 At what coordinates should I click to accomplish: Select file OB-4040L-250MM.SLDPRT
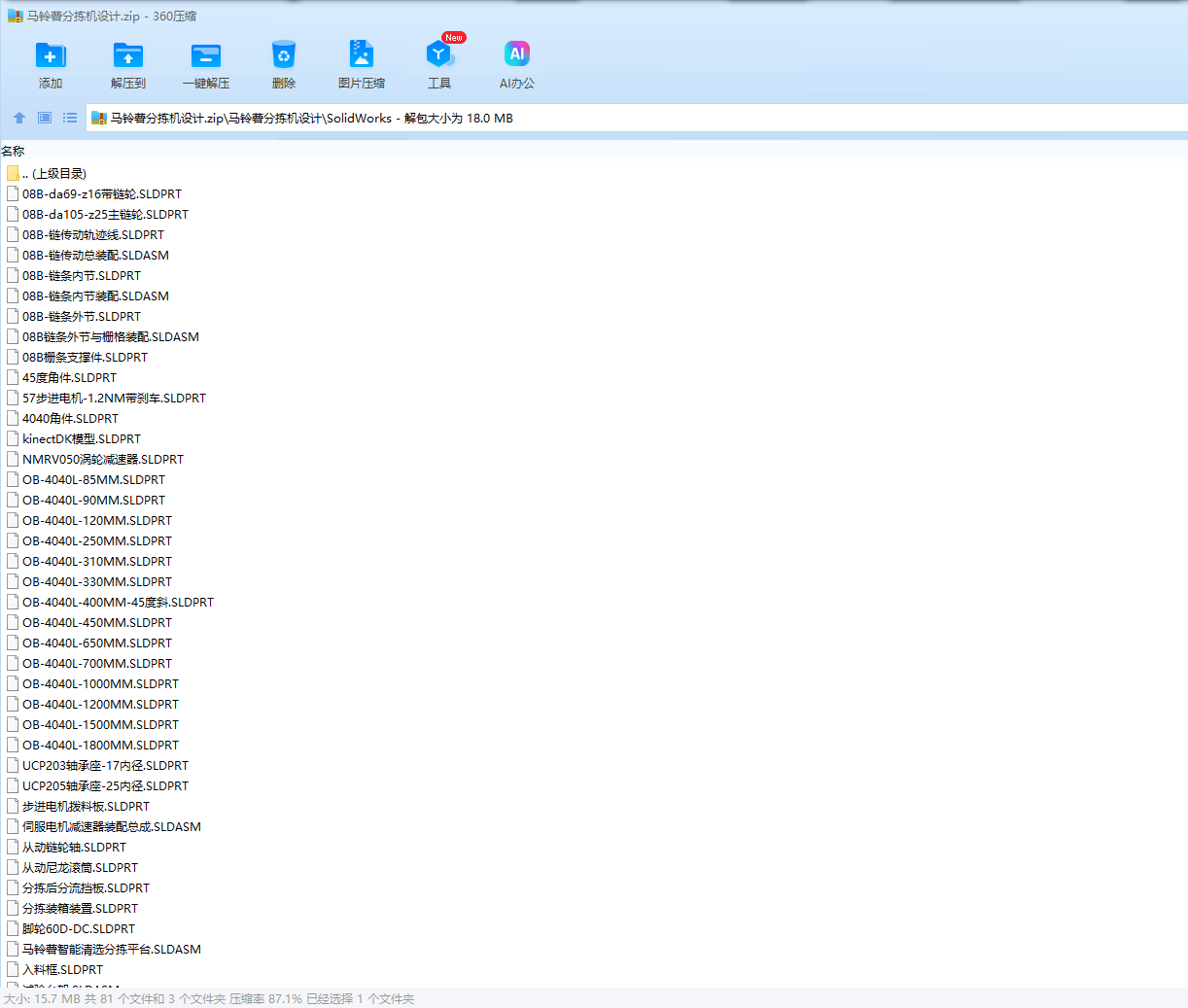tap(97, 541)
